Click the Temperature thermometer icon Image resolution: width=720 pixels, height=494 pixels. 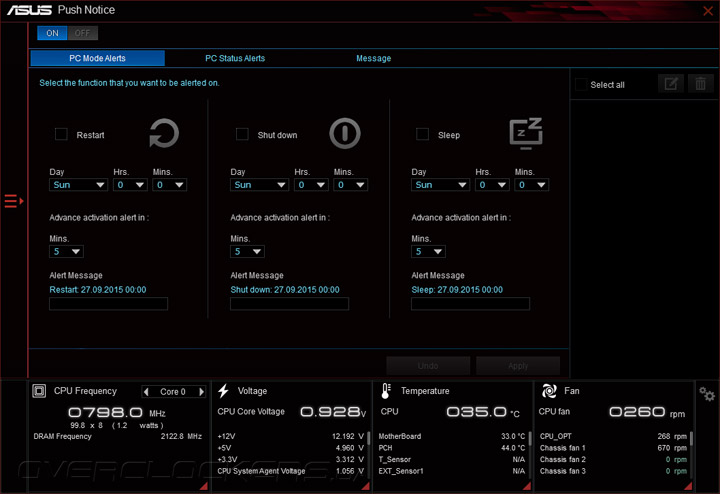tap(386, 391)
